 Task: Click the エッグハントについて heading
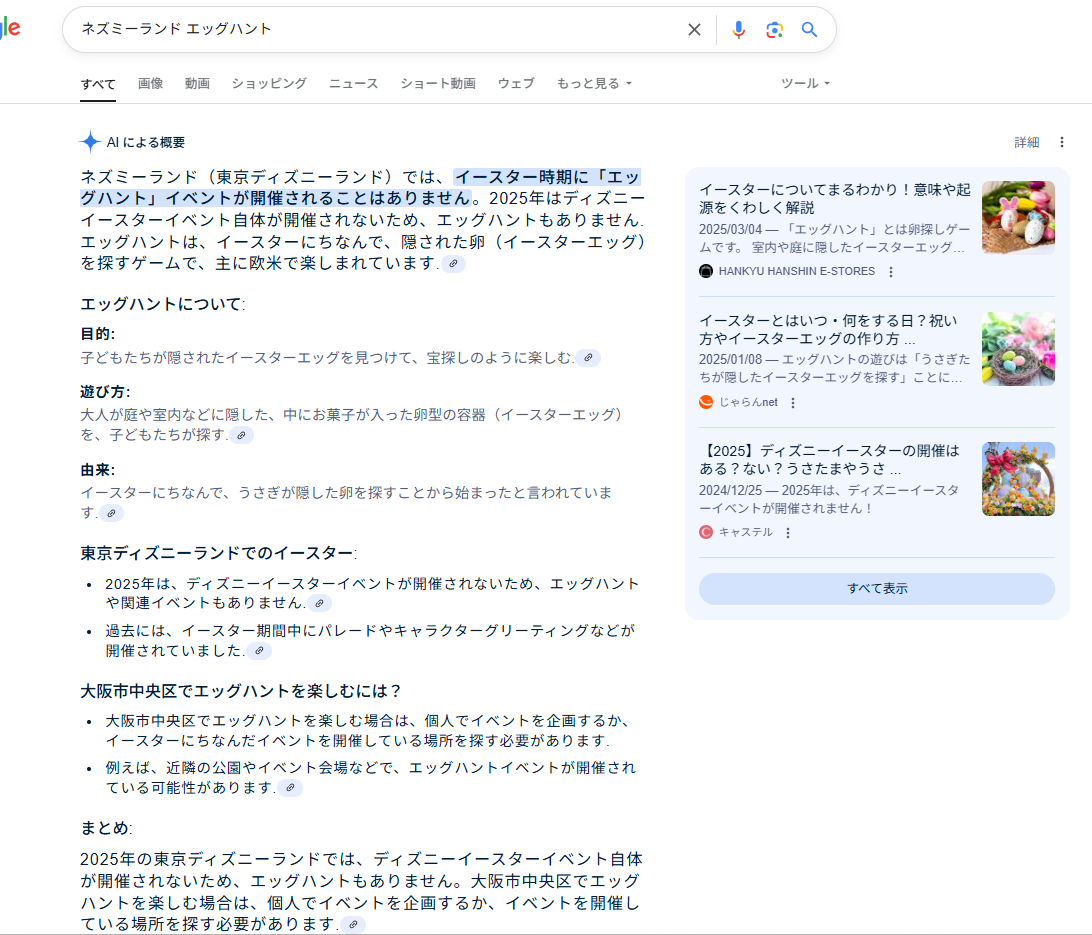click(x=163, y=304)
